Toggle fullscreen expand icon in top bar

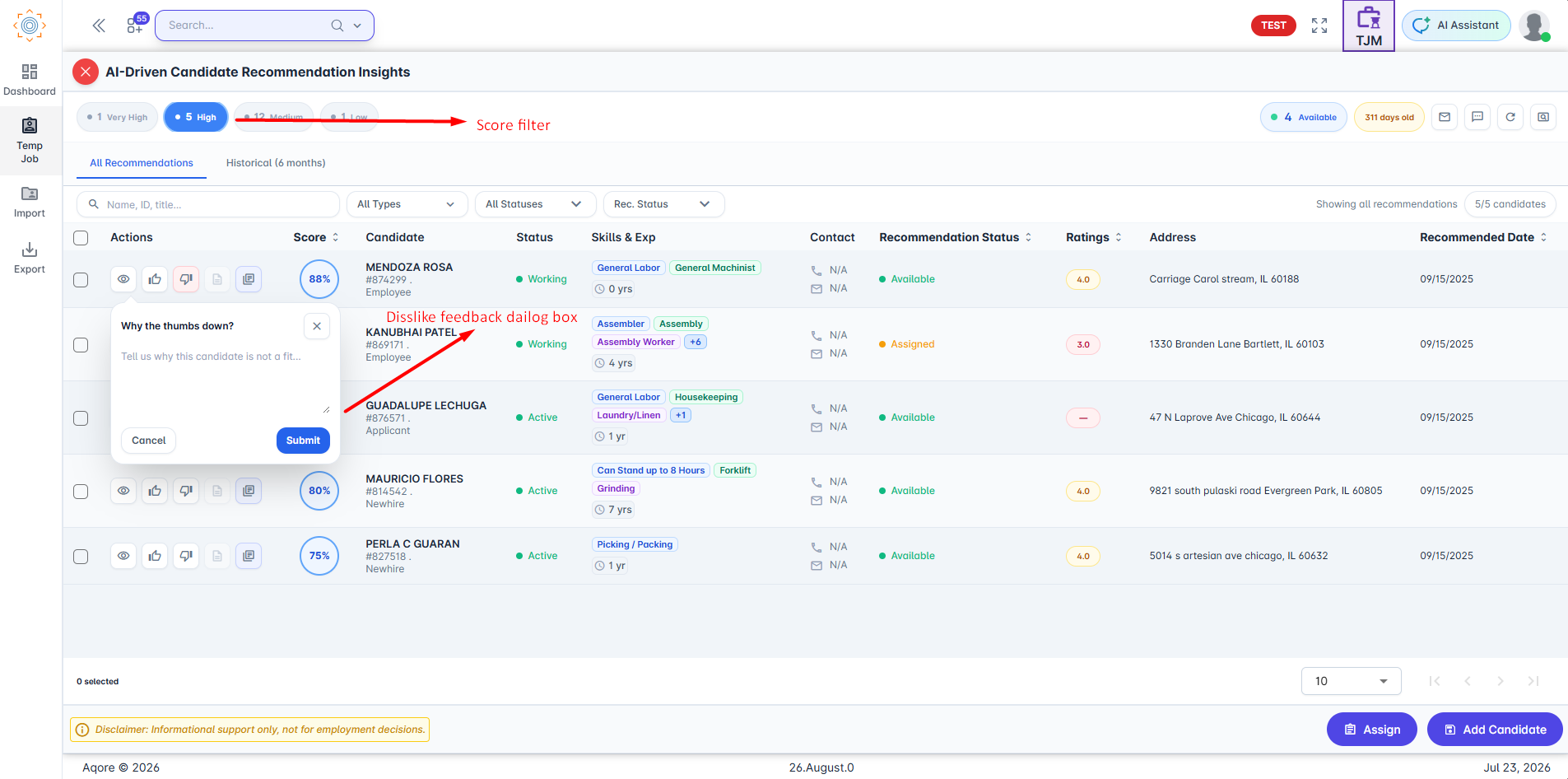pos(1319,26)
